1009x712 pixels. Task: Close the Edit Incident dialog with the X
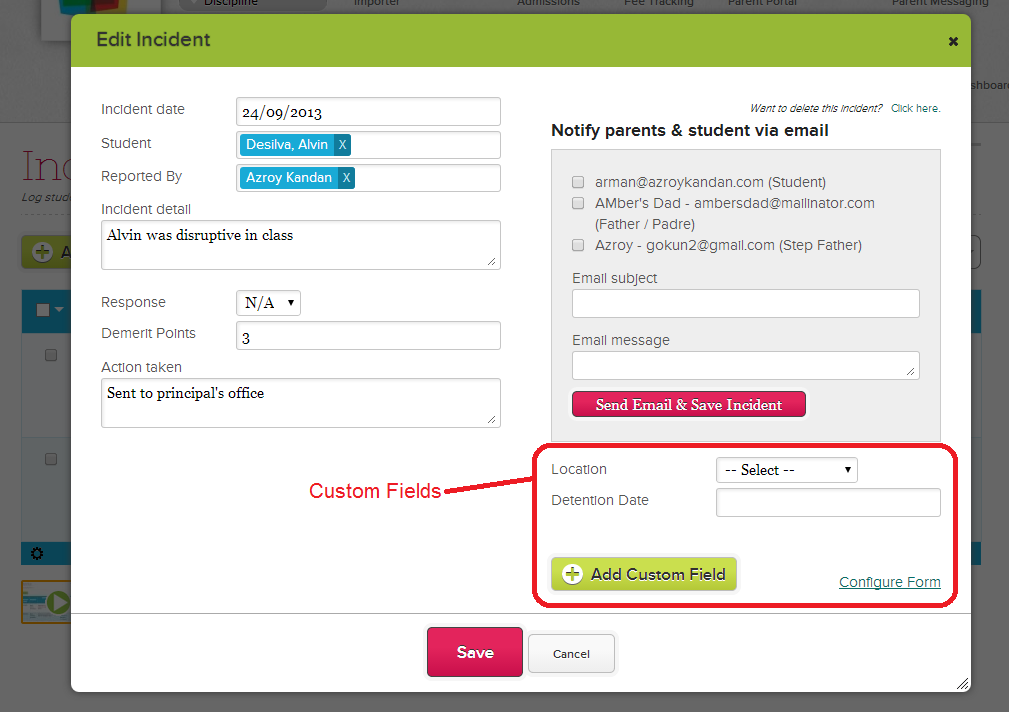pyautogui.click(x=953, y=41)
